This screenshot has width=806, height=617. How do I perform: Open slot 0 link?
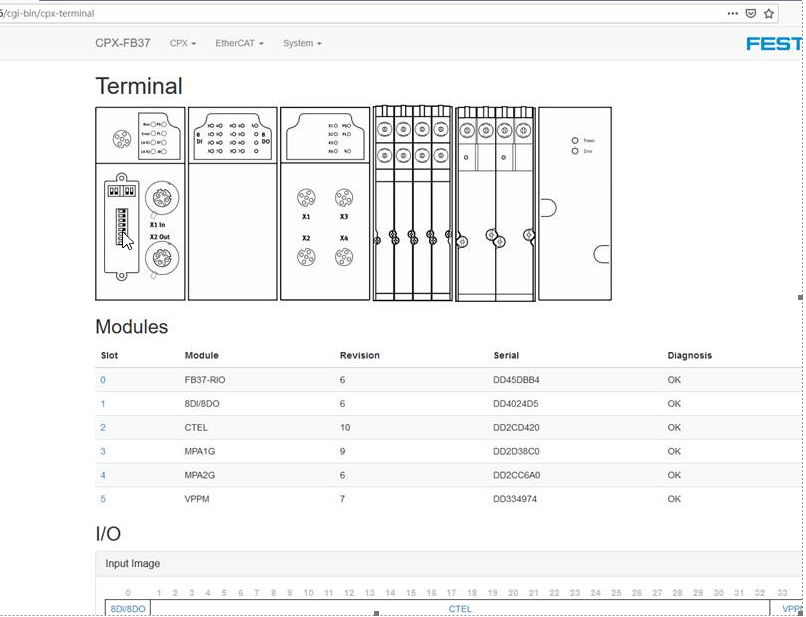[x=103, y=380]
